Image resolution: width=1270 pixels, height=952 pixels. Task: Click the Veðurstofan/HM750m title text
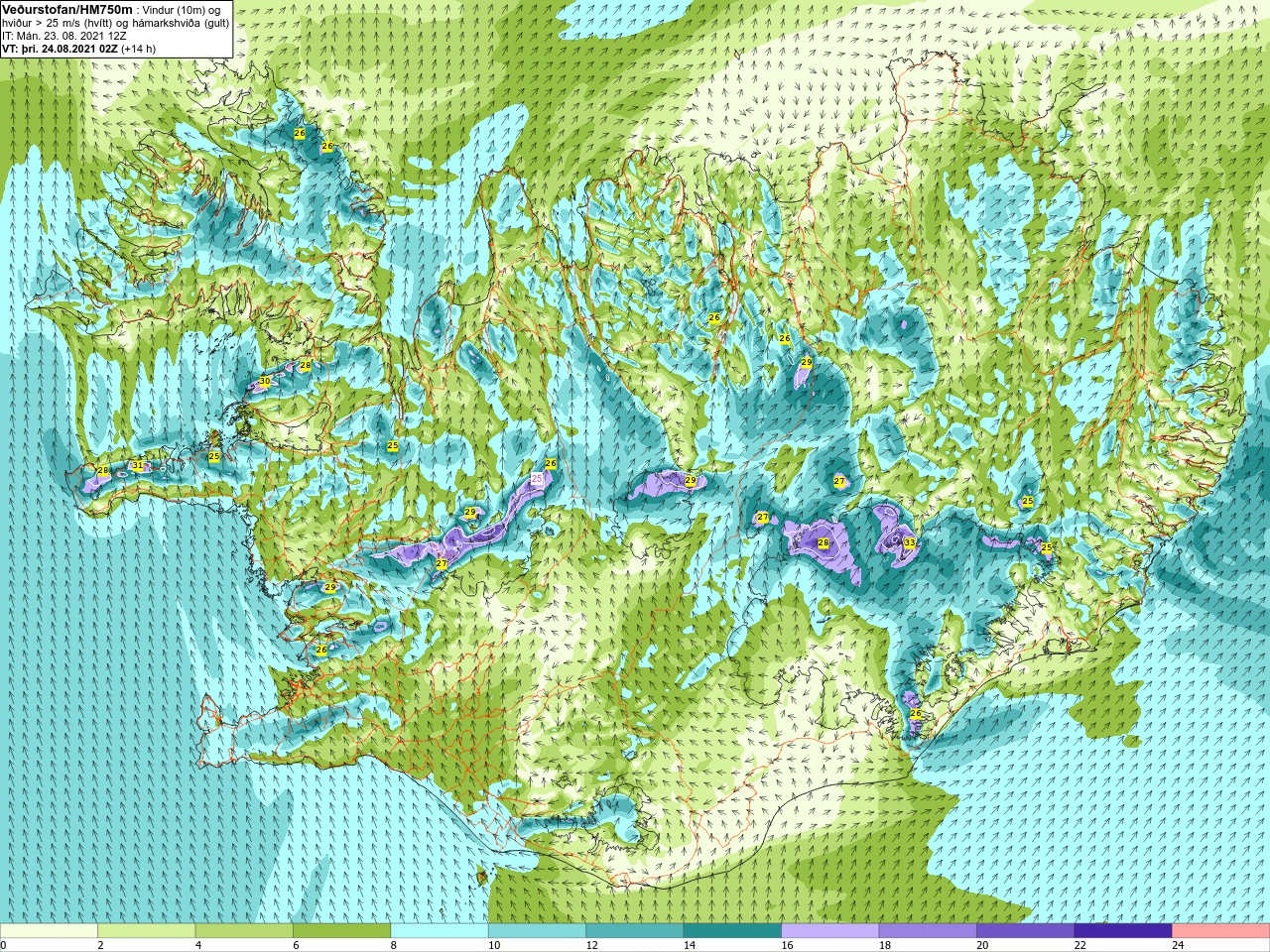click(66, 9)
